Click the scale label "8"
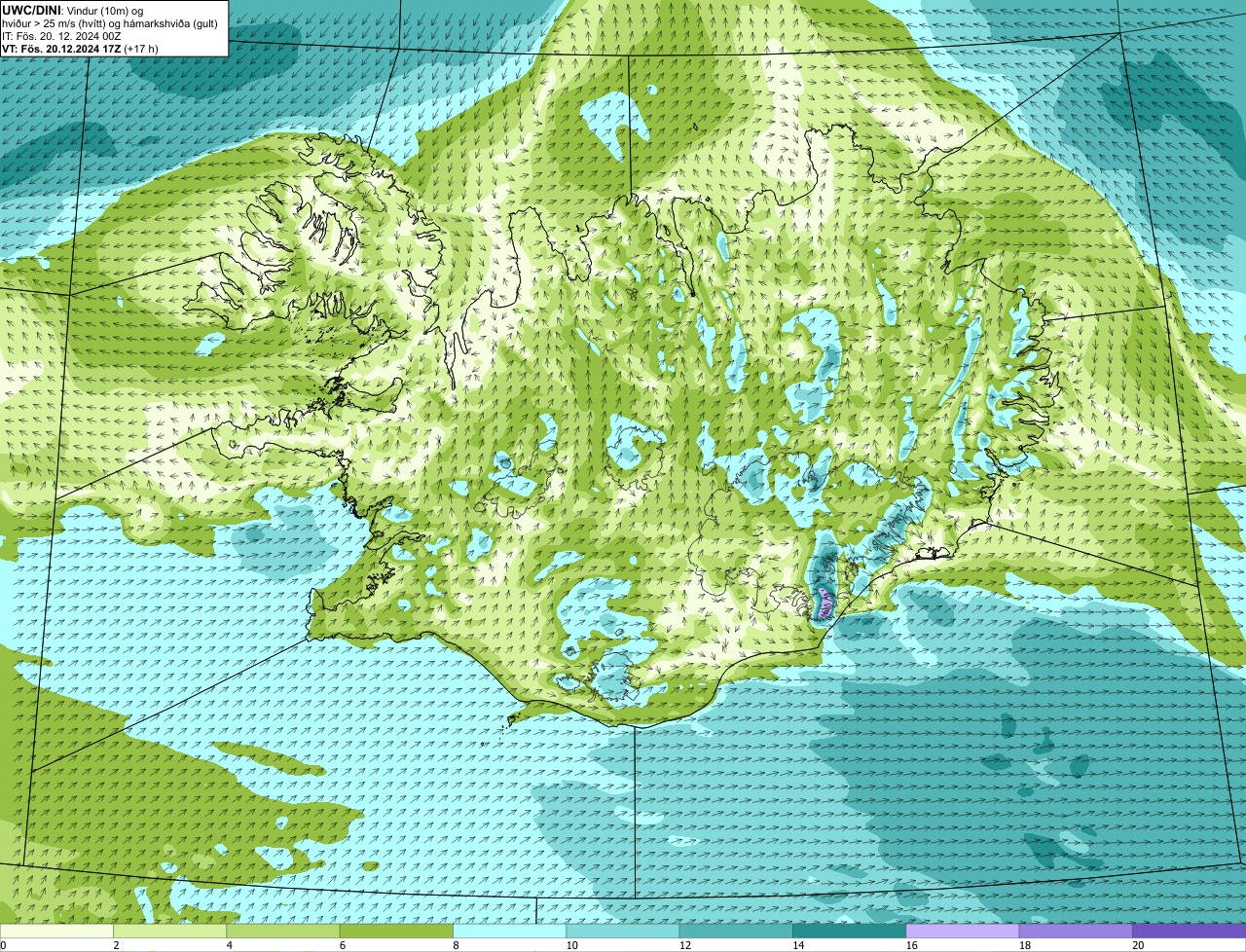Viewport: 1246px width, 952px height. (456, 945)
